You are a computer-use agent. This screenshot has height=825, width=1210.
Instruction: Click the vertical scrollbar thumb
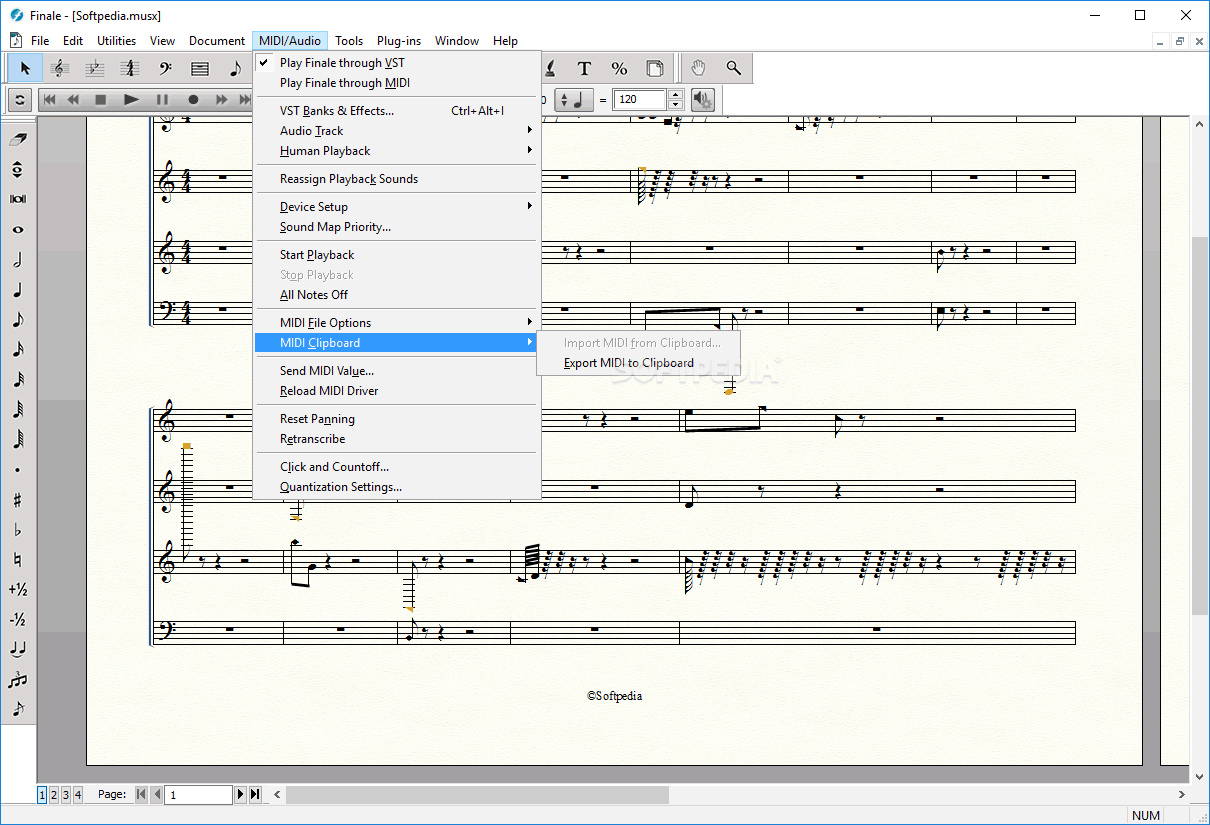pos(1200,425)
